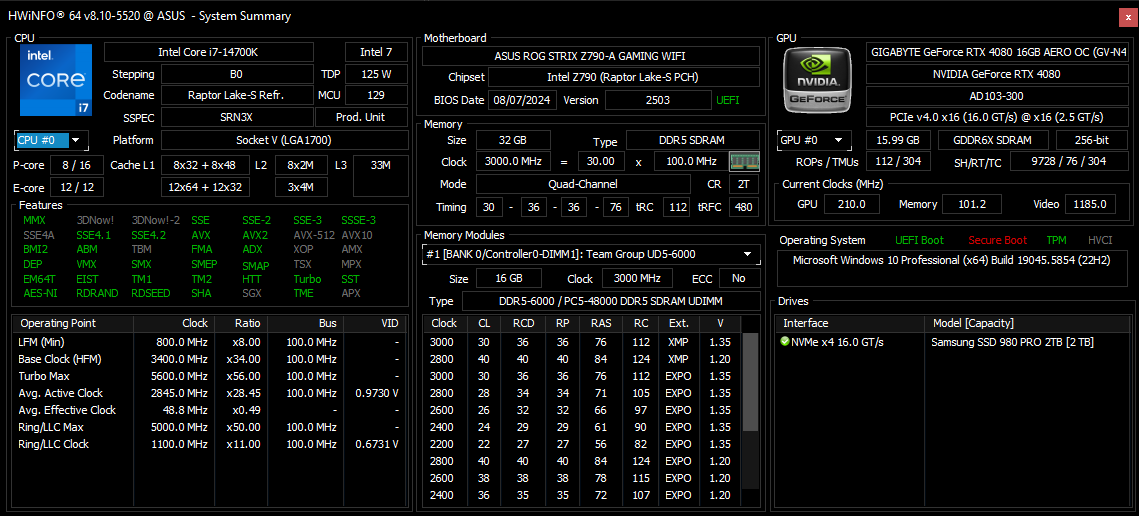
Task: Select the Ring/LLC Max row
Action: (208, 427)
